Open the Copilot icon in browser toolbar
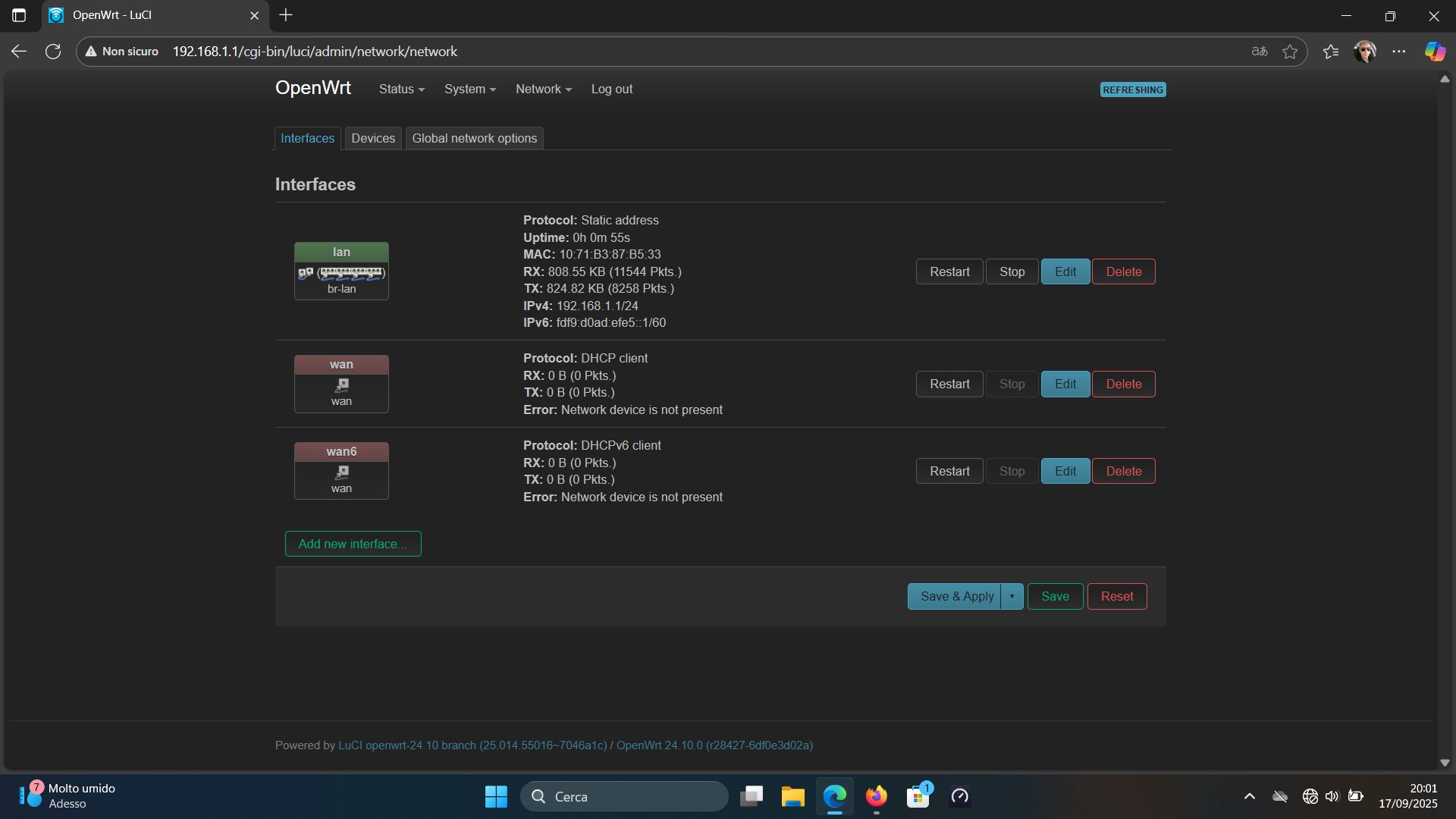1456x819 pixels. [x=1434, y=52]
